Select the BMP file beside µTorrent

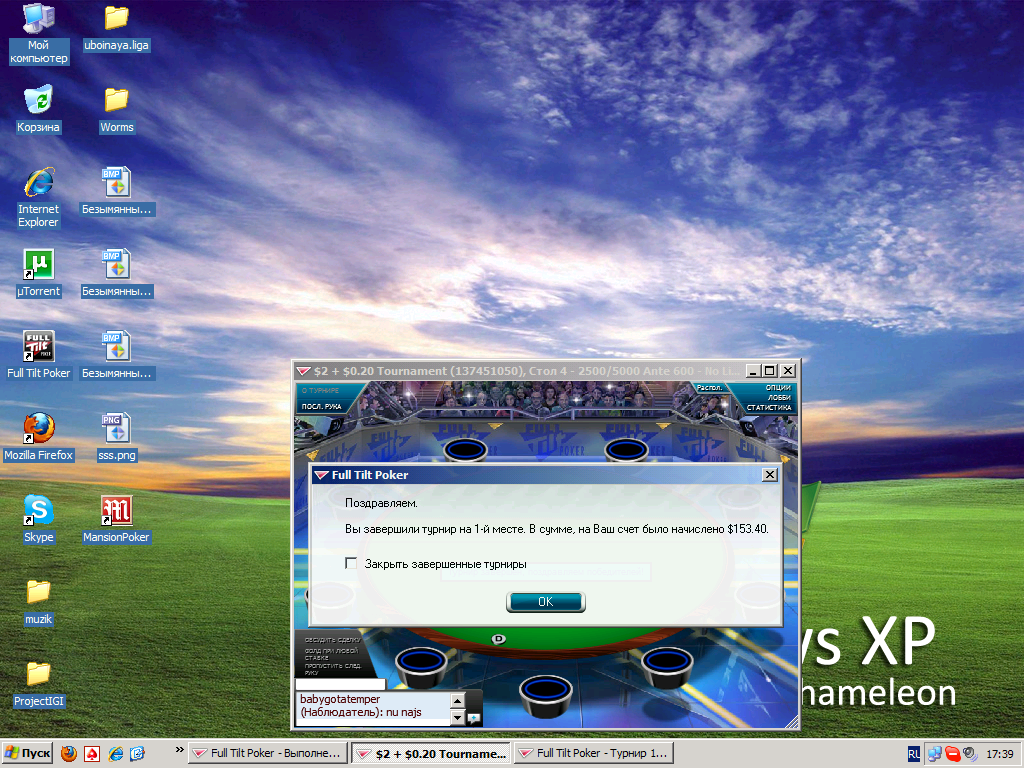click(116, 273)
